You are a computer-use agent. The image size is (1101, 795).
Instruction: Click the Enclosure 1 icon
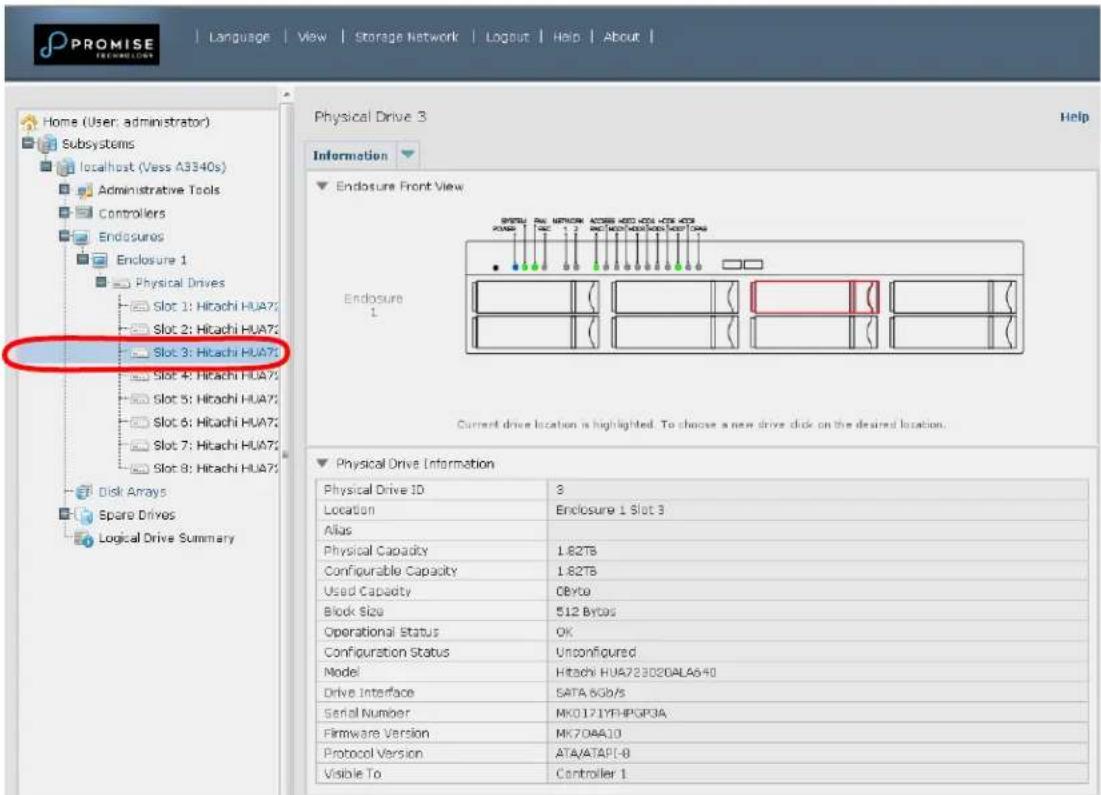(100, 261)
